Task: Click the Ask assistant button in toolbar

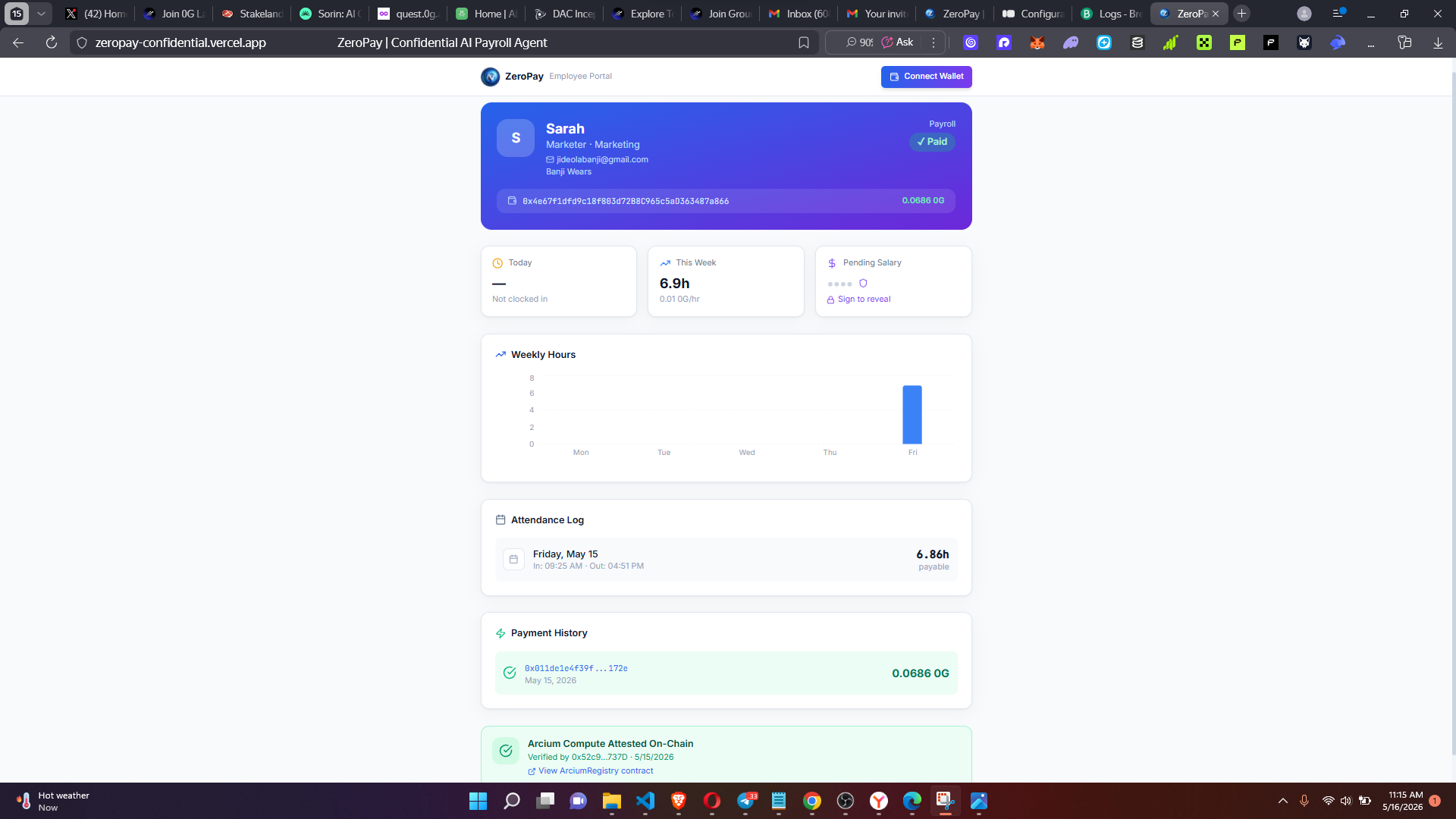Action: tap(898, 42)
